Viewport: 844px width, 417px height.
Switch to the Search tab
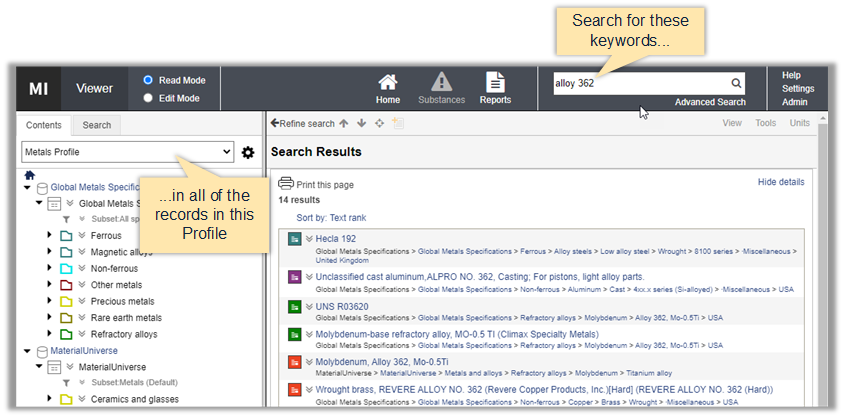click(x=97, y=125)
